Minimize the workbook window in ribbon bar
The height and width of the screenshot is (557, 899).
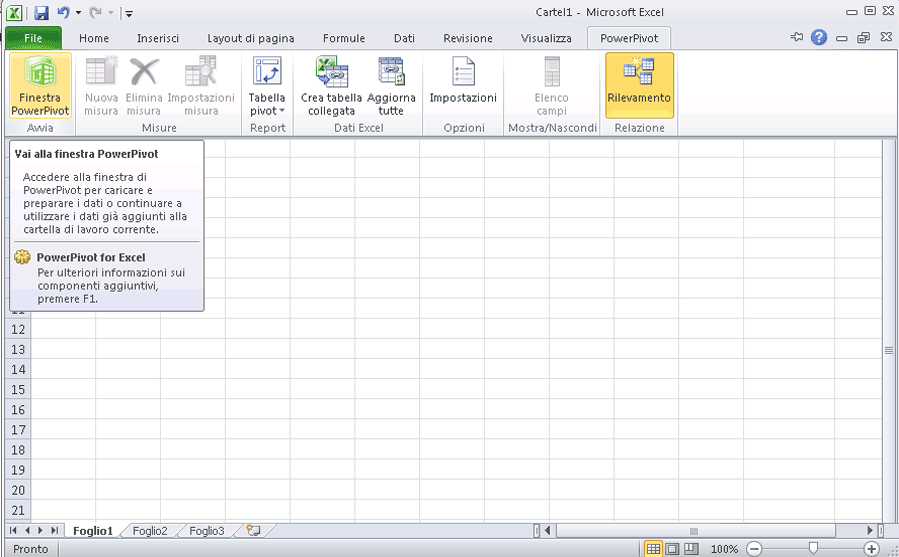click(842, 38)
